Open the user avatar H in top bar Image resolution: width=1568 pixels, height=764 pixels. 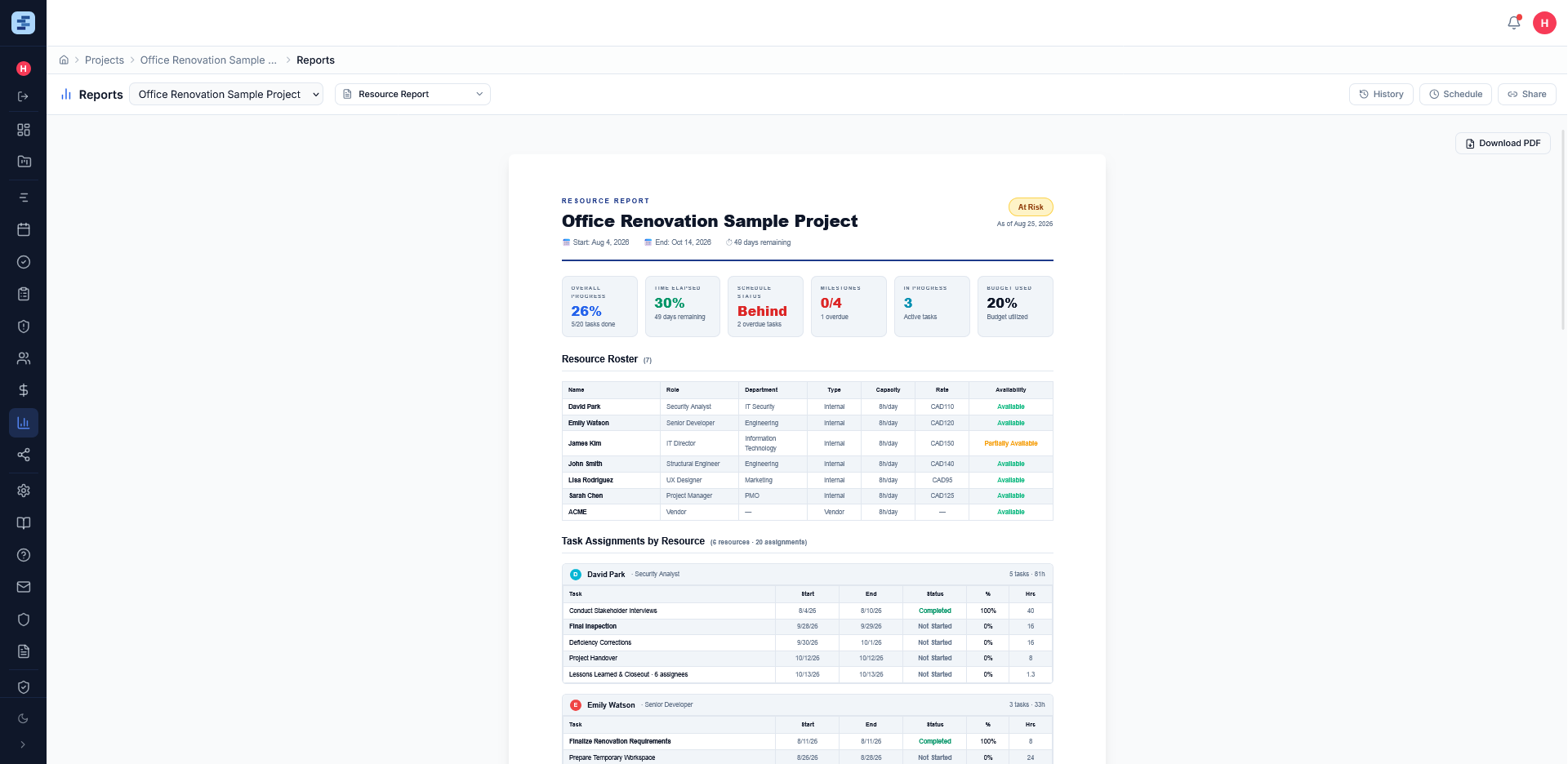(1544, 23)
